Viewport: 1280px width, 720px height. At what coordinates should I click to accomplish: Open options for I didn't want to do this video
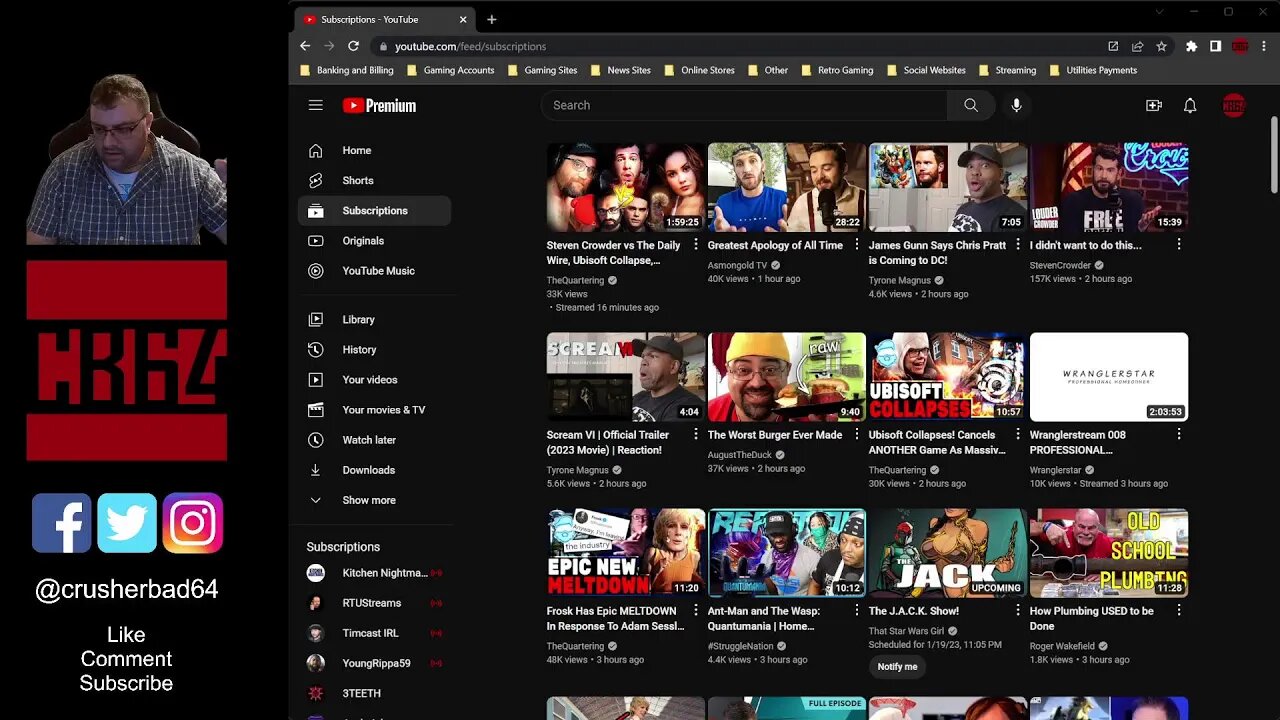point(1179,245)
